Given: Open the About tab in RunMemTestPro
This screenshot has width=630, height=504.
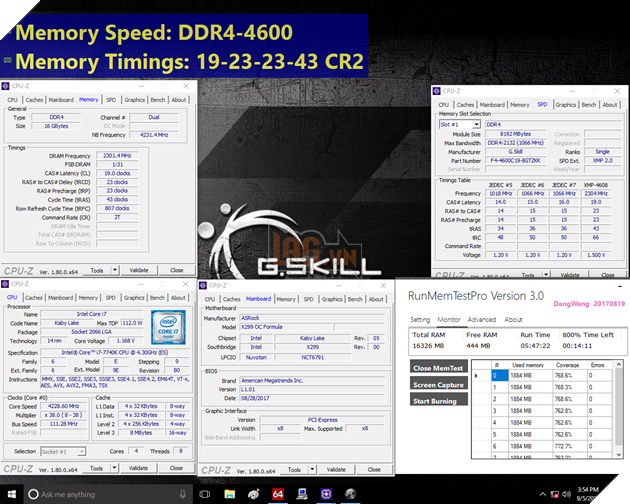Looking at the screenshot, I should pos(513,320).
